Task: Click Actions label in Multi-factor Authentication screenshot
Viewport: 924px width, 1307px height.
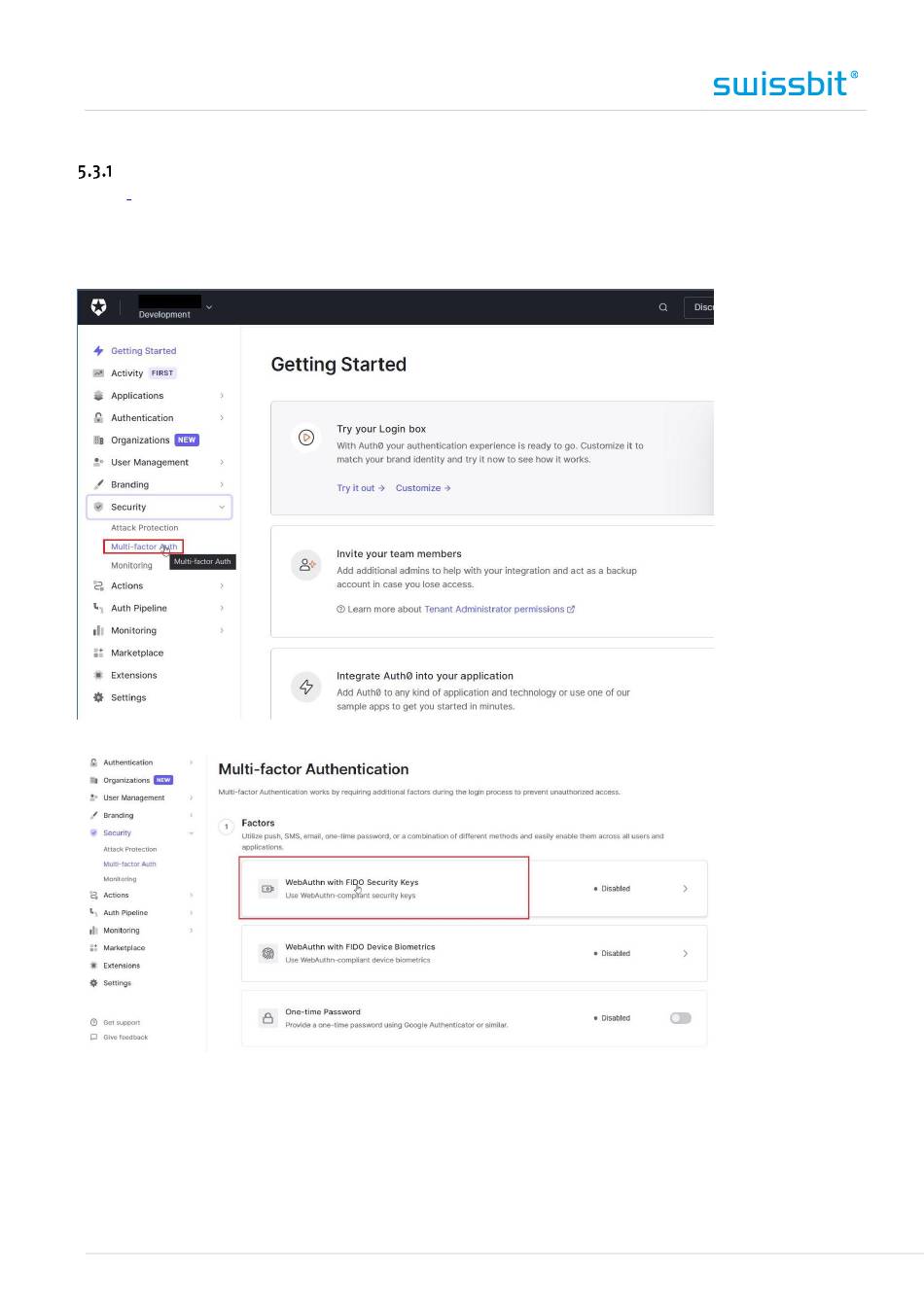Action: click(x=116, y=895)
